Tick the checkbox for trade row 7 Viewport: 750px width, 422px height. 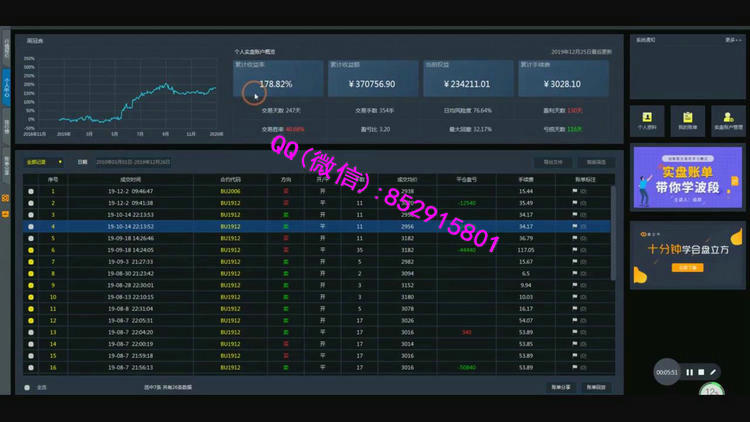click(x=30, y=261)
